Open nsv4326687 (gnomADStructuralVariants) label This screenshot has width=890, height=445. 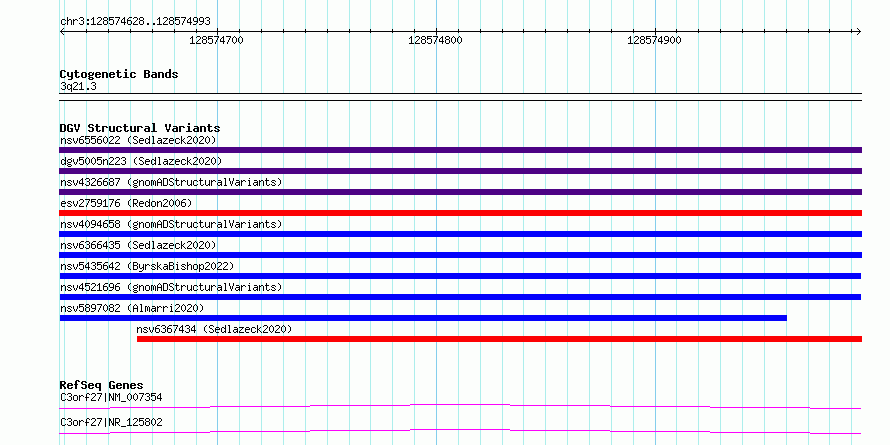pyautogui.click(x=171, y=182)
